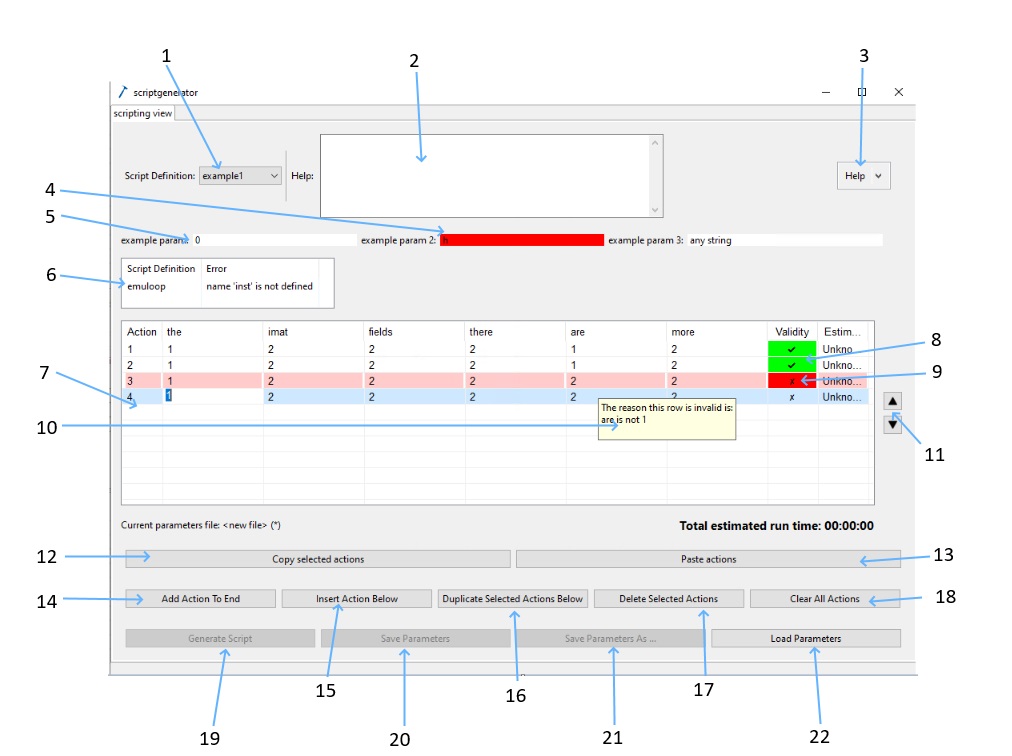Click the Help text box scrollbar down arrow
The height and width of the screenshot is (756, 1012).
coord(656,210)
